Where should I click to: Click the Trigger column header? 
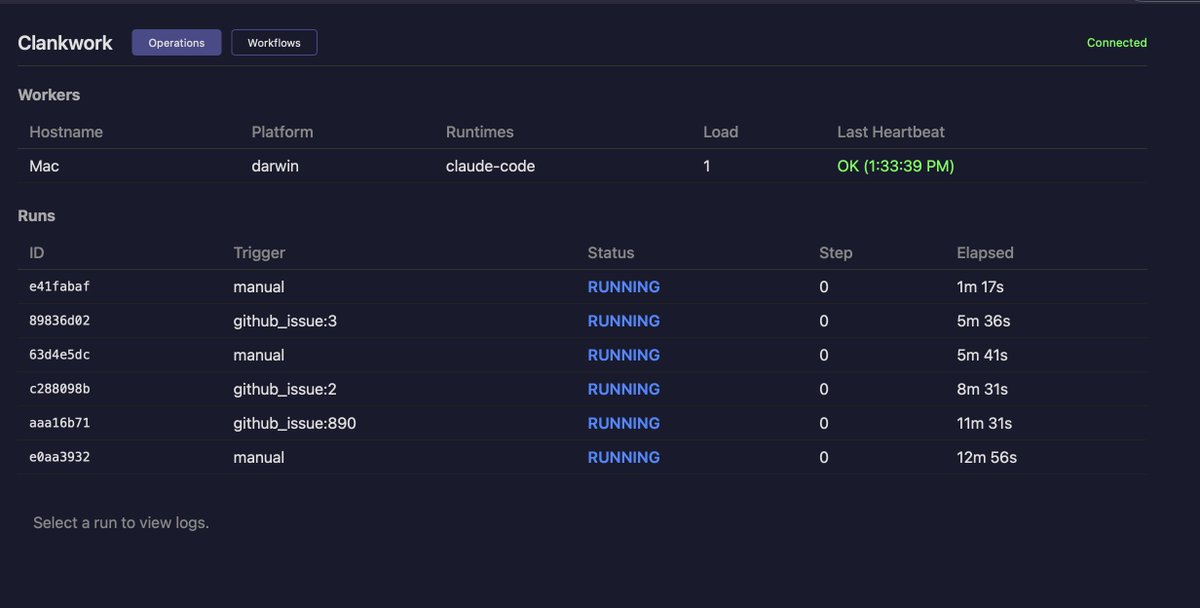pos(259,253)
